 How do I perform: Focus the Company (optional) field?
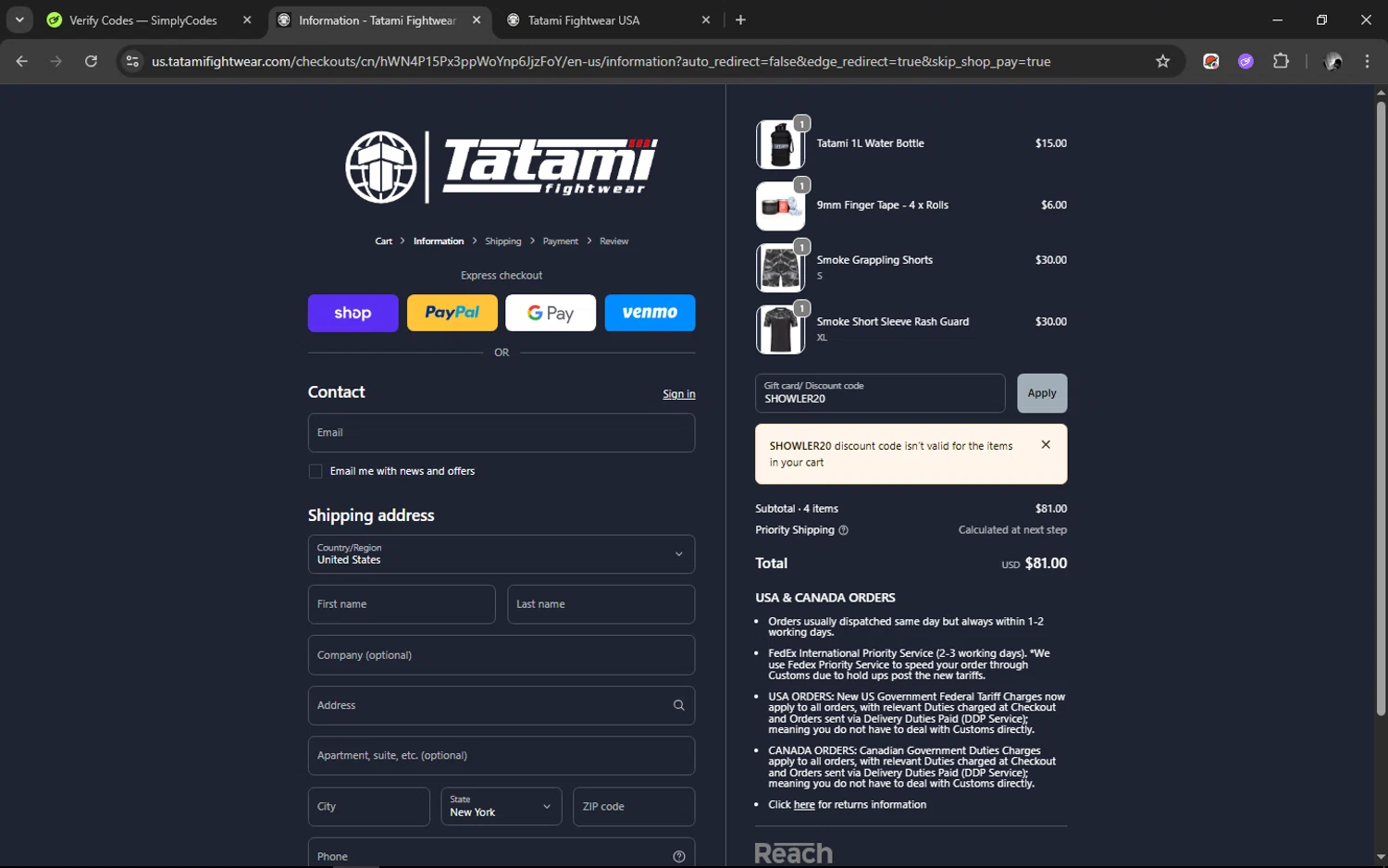[x=502, y=655]
